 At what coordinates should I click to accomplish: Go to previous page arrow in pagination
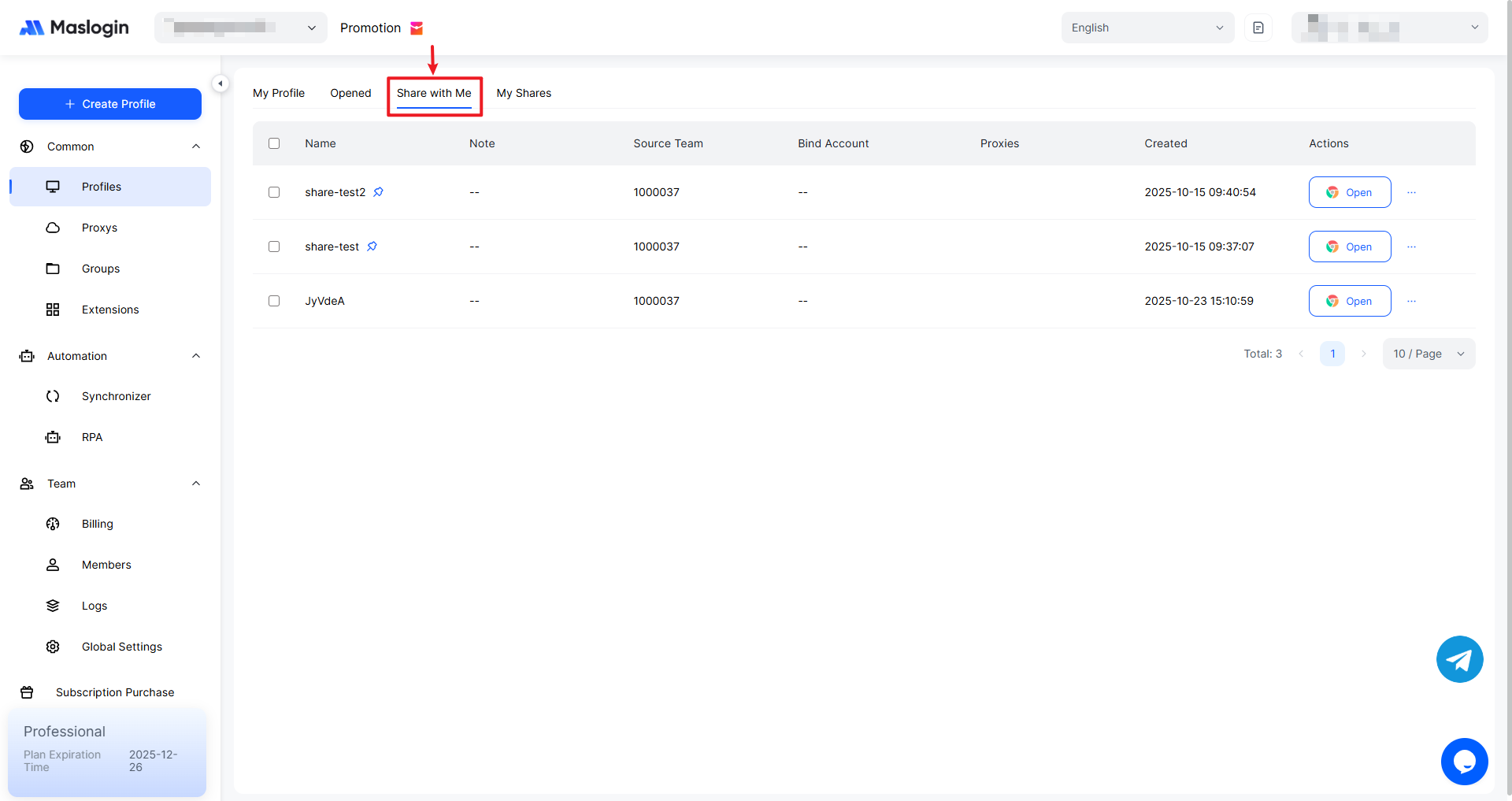[x=1301, y=354]
